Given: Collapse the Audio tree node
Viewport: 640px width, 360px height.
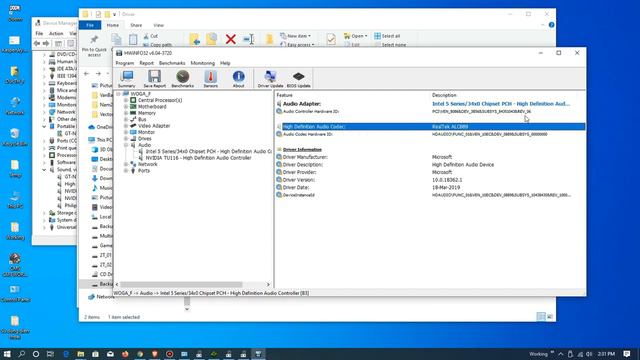Looking at the screenshot, I should pyautogui.click(x=126, y=145).
